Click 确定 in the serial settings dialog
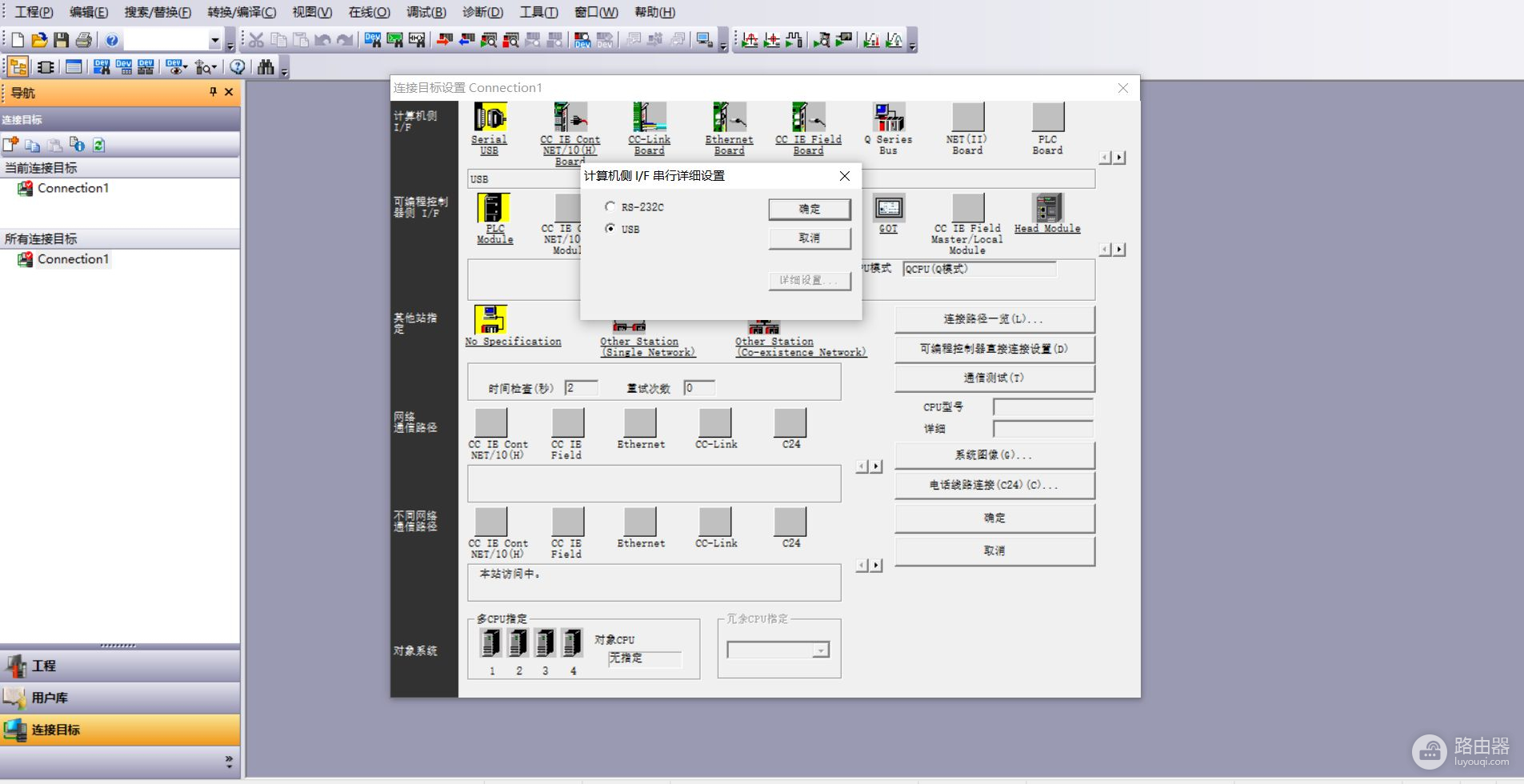The width and height of the screenshot is (1524, 784). coord(809,209)
